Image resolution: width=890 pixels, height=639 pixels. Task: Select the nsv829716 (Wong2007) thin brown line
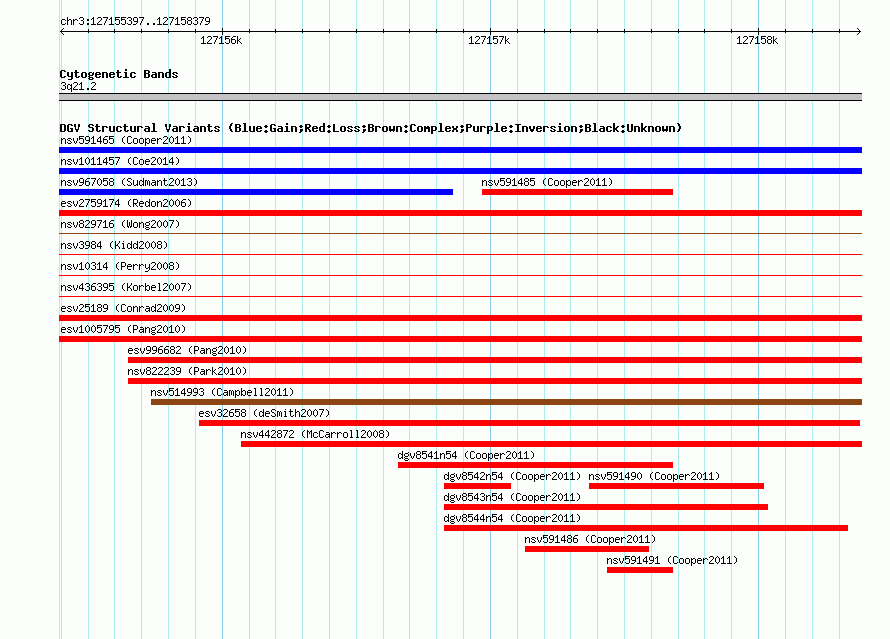(460, 233)
